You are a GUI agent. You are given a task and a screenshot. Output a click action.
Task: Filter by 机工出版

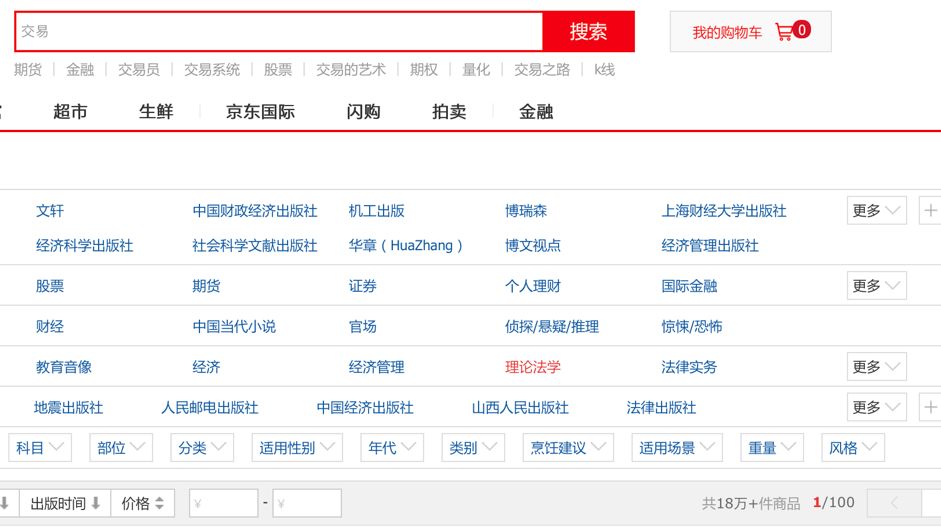pos(376,211)
